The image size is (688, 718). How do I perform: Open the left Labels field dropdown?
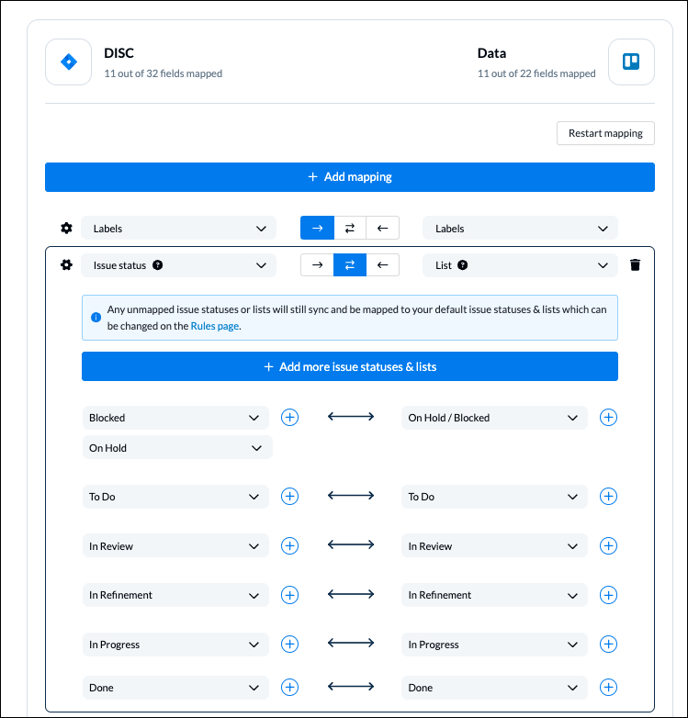tap(179, 228)
